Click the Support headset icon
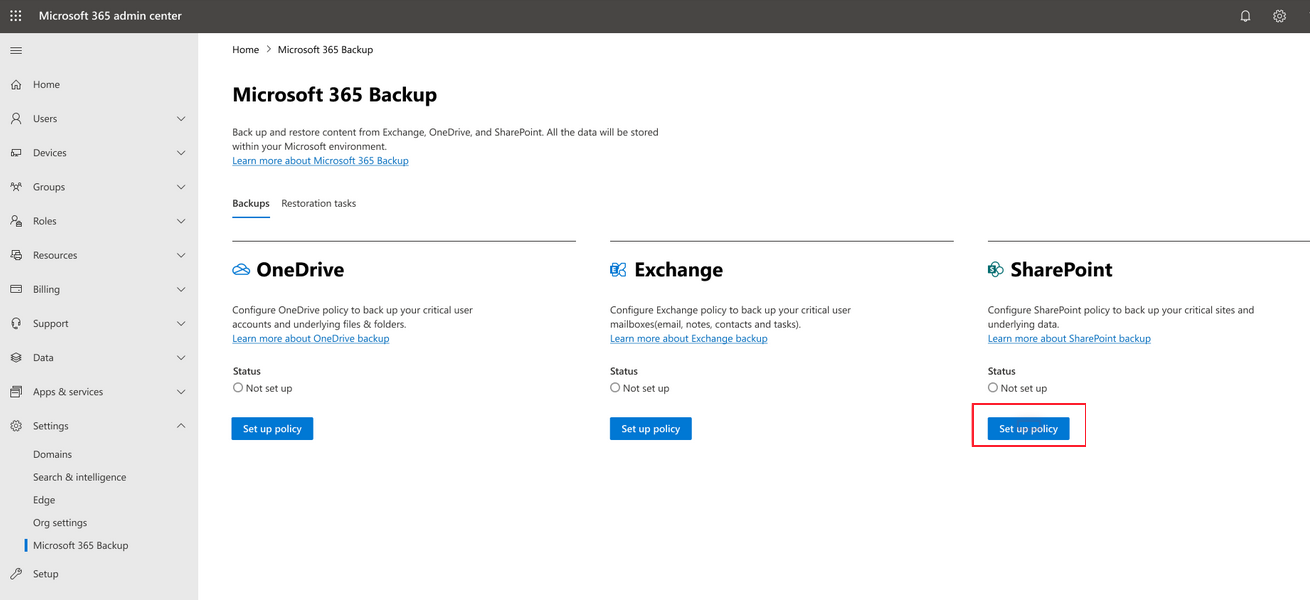Image resolution: width=1310 pixels, height=600 pixels. (x=16, y=324)
